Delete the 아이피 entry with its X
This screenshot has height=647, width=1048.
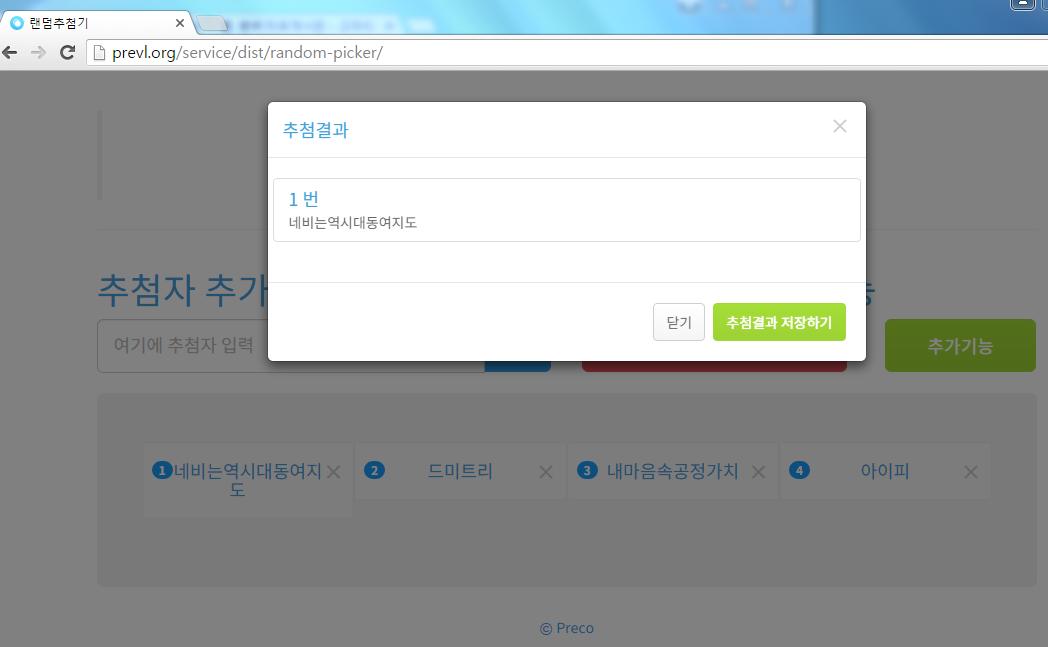point(970,472)
